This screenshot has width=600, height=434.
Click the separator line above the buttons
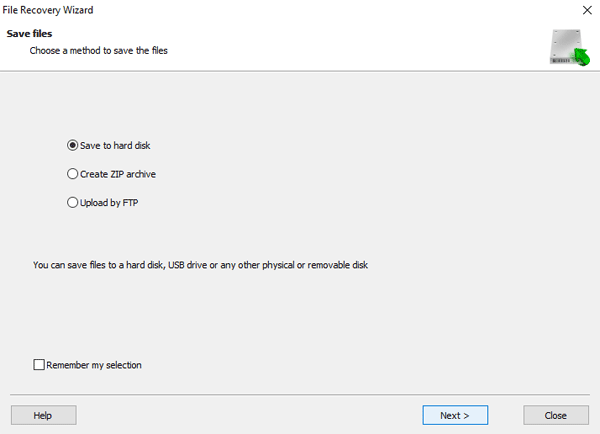[x=300, y=394]
